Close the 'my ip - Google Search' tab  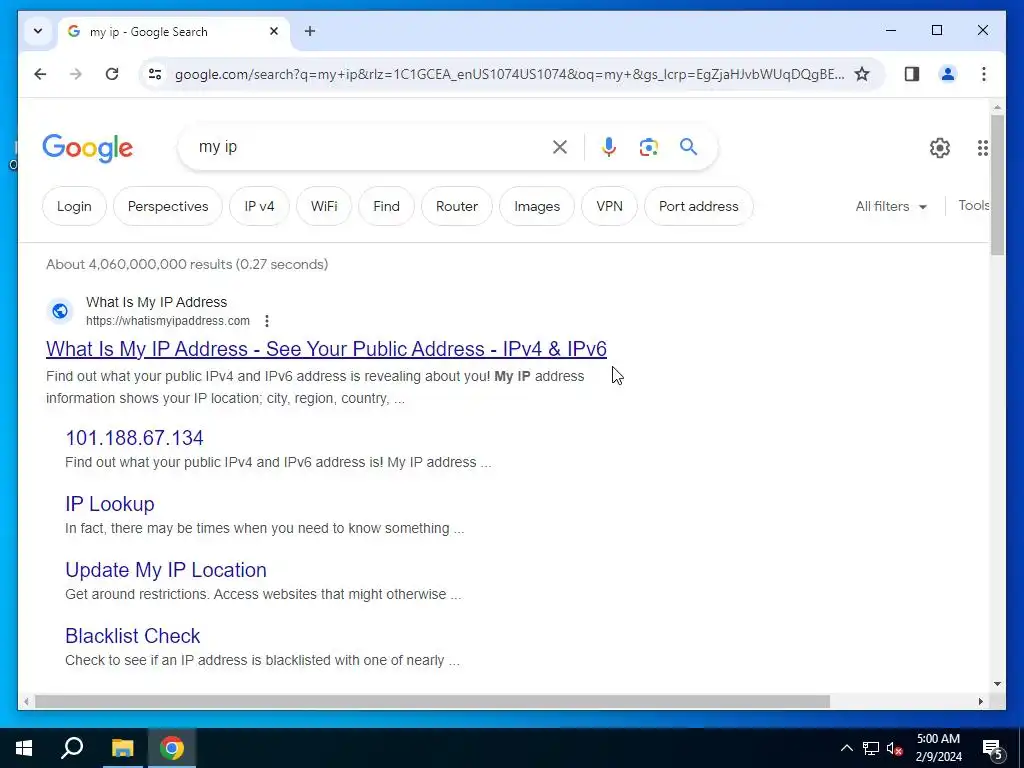click(x=274, y=31)
